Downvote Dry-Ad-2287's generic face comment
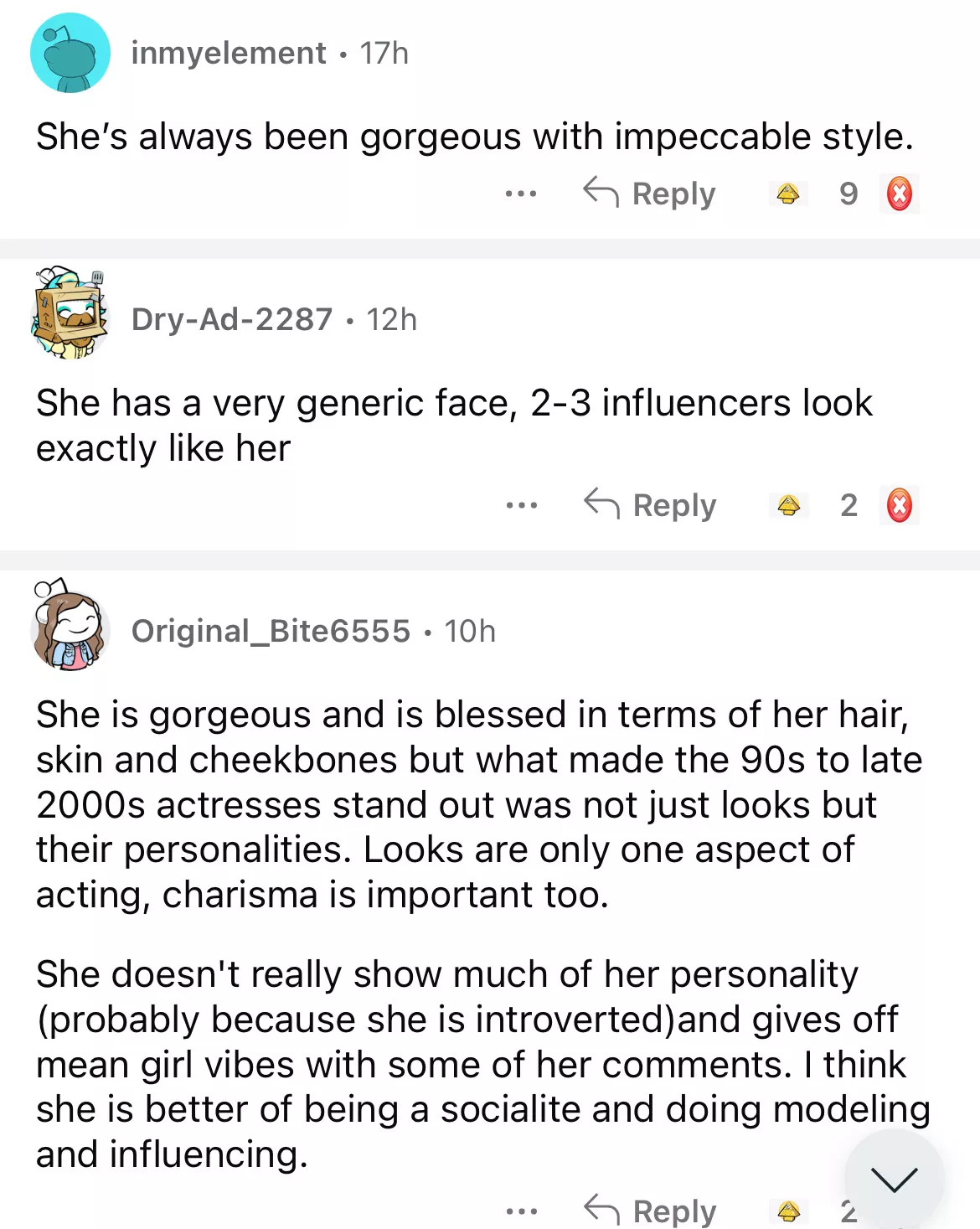The width and height of the screenshot is (980, 1229). 900,506
